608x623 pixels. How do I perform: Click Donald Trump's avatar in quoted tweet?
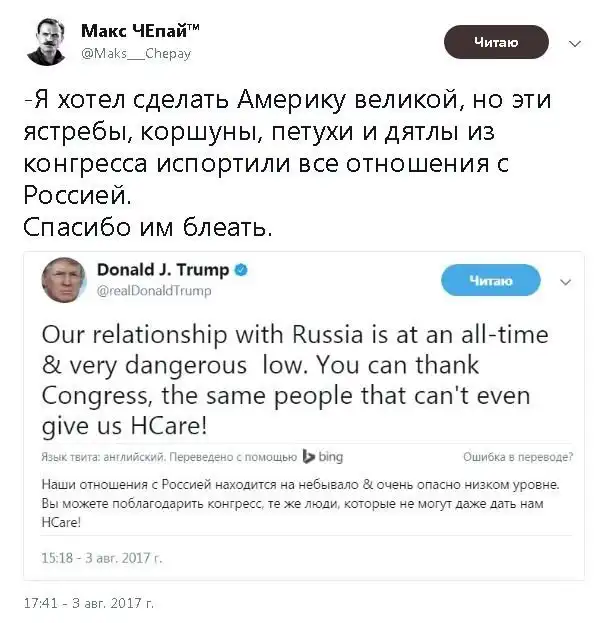(64, 280)
